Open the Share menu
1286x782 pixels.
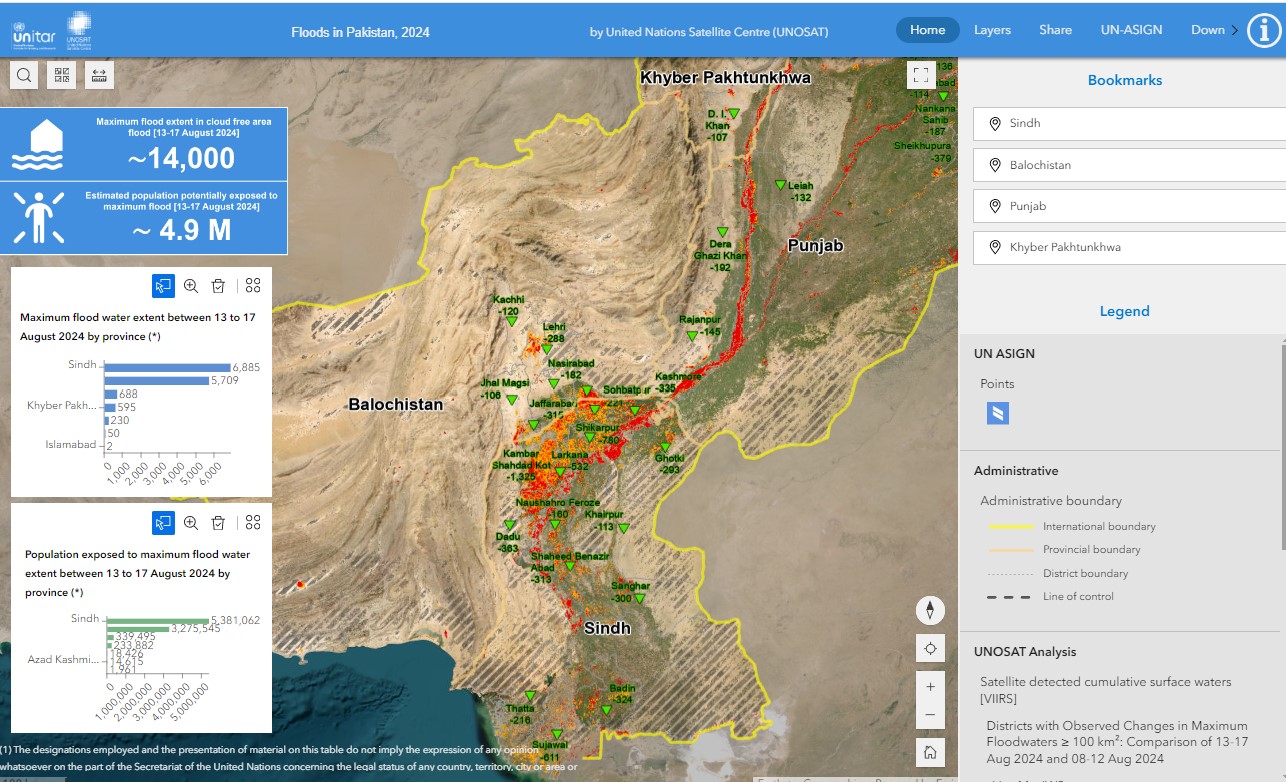(1055, 30)
